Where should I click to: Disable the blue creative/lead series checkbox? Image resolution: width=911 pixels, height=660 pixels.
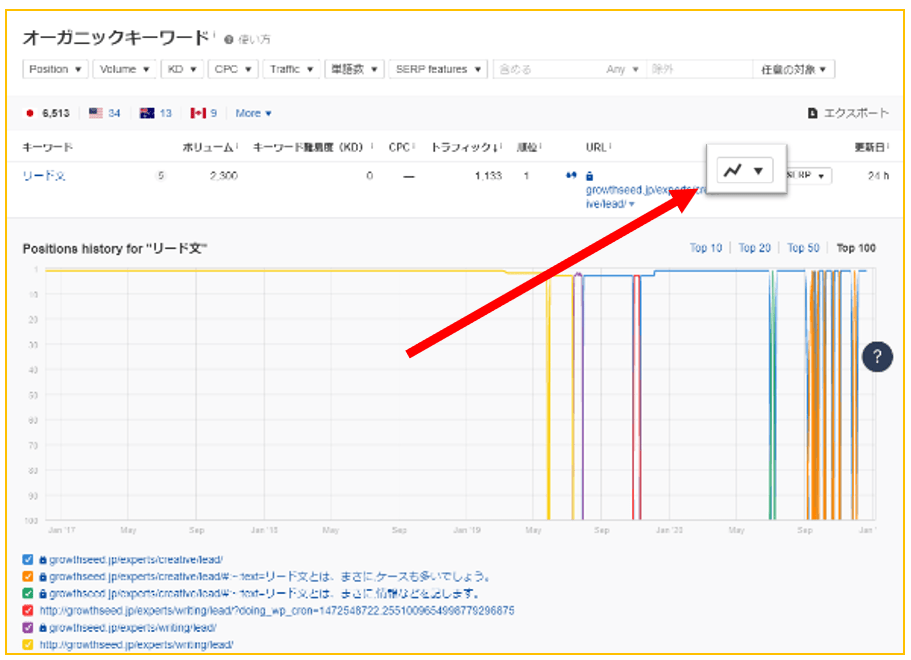pos(27,558)
